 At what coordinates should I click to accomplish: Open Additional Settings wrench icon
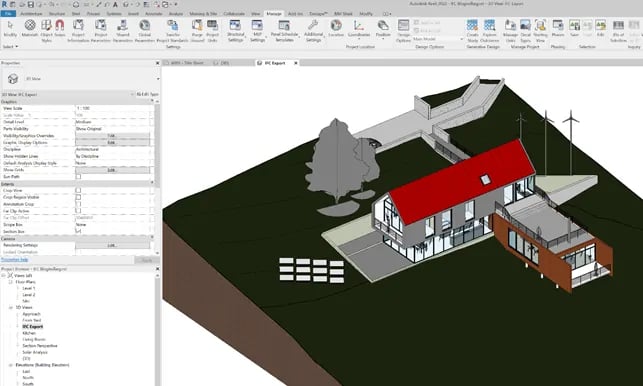pyautogui.click(x=313, y=31)
